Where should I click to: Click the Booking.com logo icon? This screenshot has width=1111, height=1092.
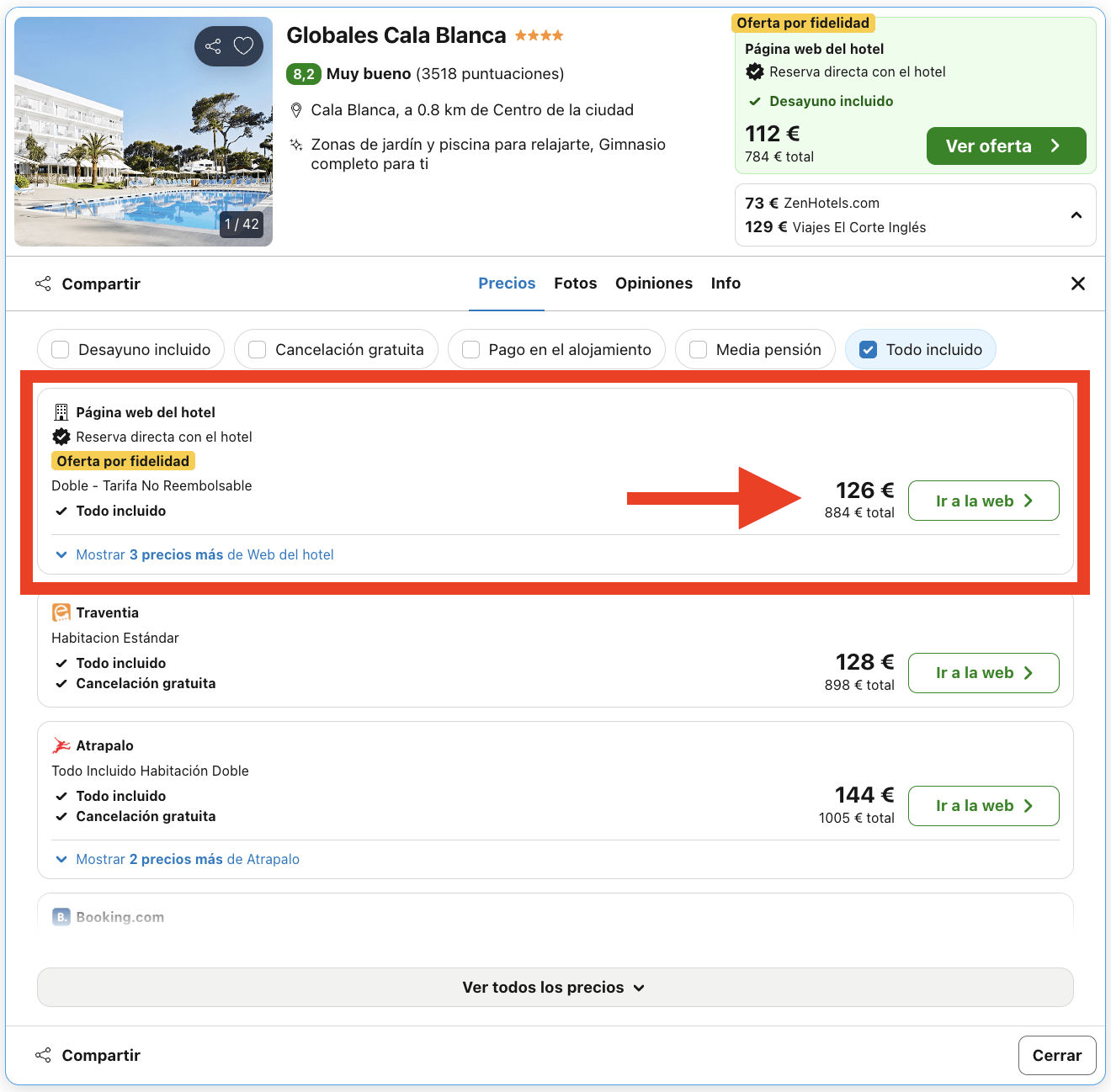click(61, 916)
